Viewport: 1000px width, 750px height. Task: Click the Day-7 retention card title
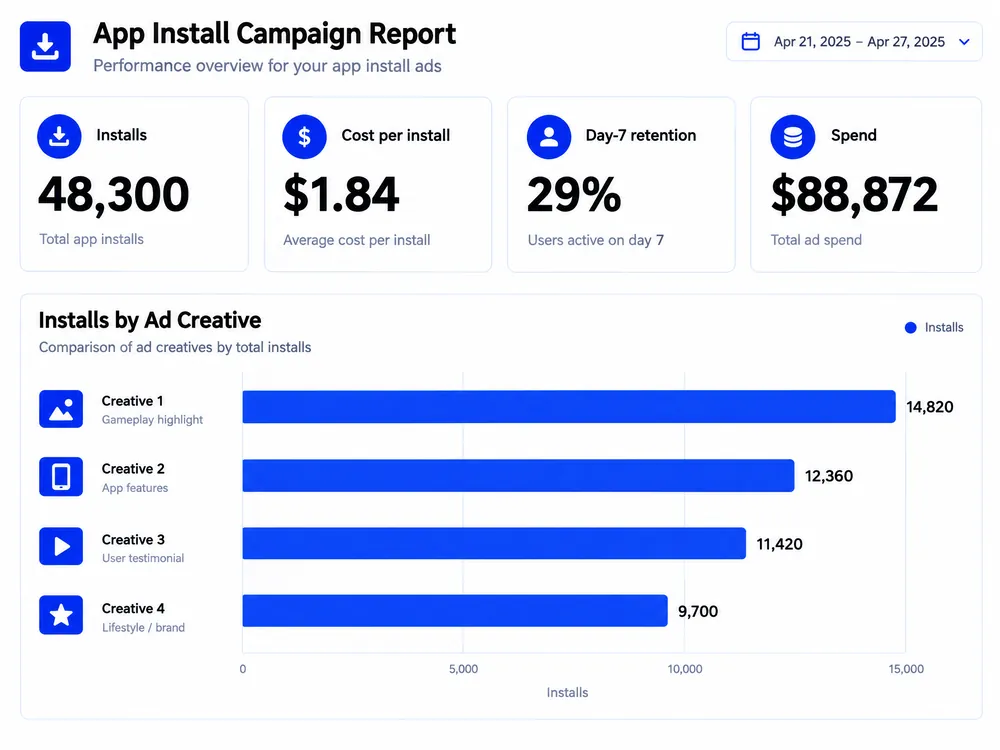click(641, 135)
